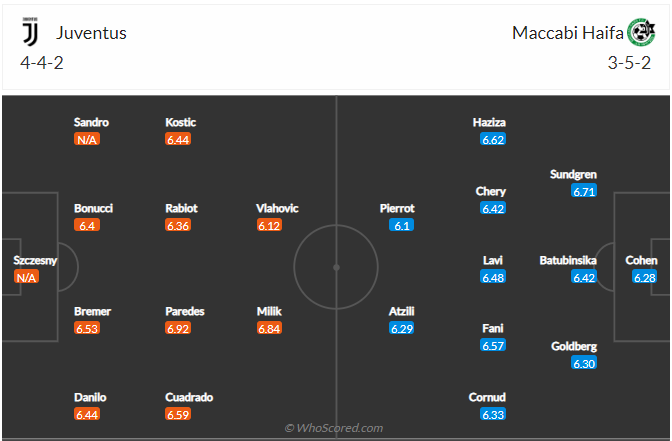Click Juventus 4-4-2 formation label

[x=42, y=62]
